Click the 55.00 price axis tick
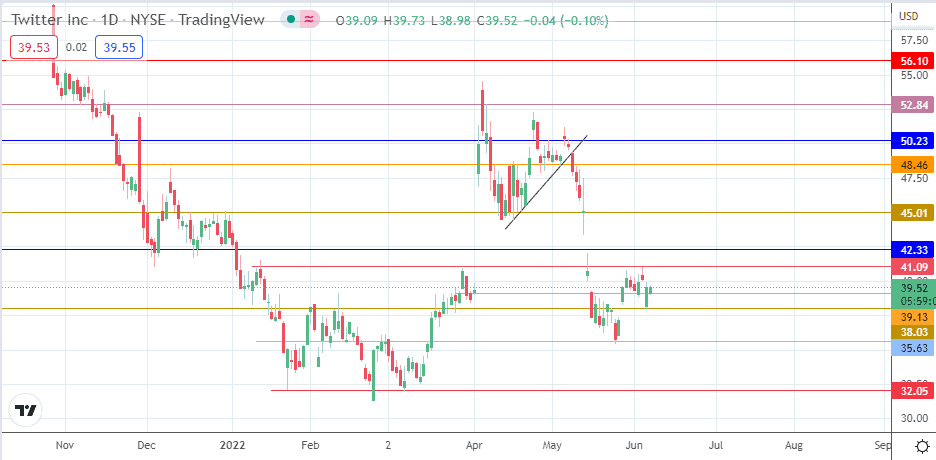The width and height of the screenshot is (936, 460). [914, 75]
